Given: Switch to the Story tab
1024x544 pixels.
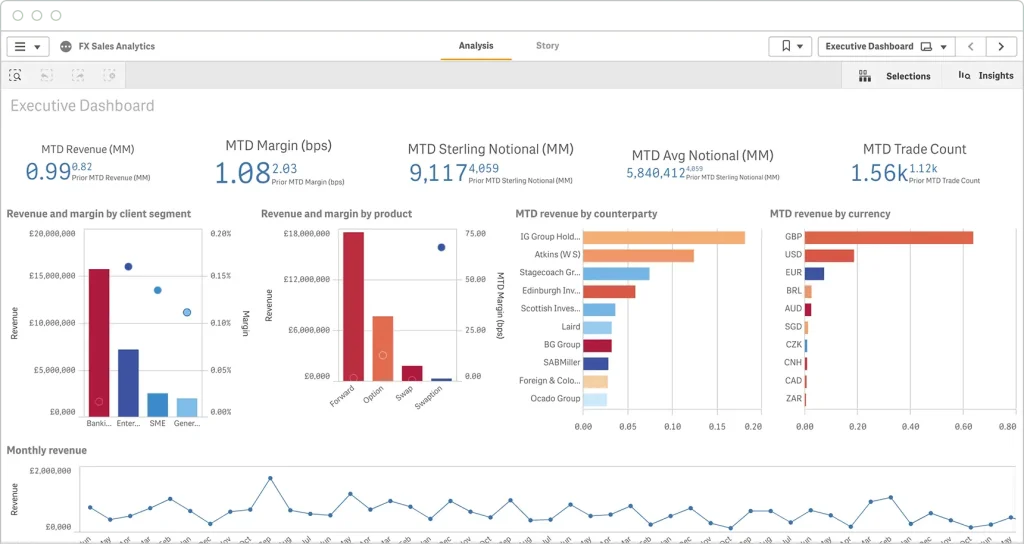Looking at the screenshot, I should 547,46.
